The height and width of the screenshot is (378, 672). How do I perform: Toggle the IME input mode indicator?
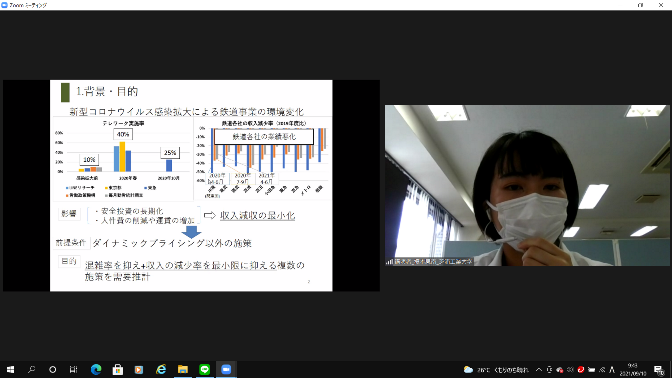coord(612,370)
